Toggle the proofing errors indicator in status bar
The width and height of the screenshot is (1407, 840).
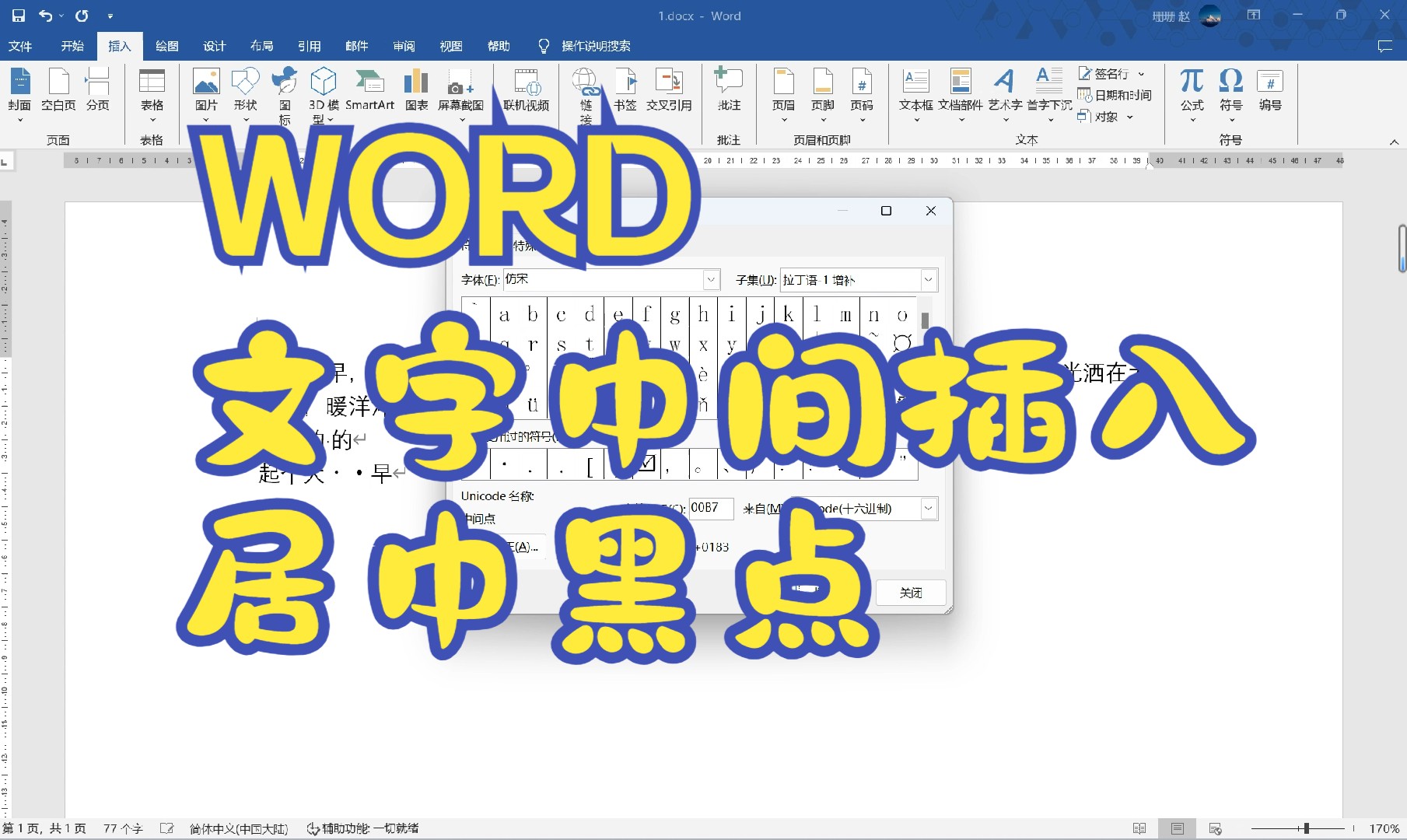[166, 828]
